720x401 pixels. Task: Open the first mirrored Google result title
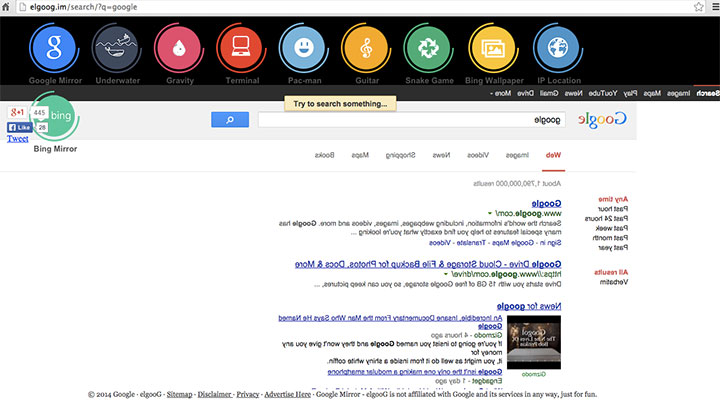(x=546, y=203)
